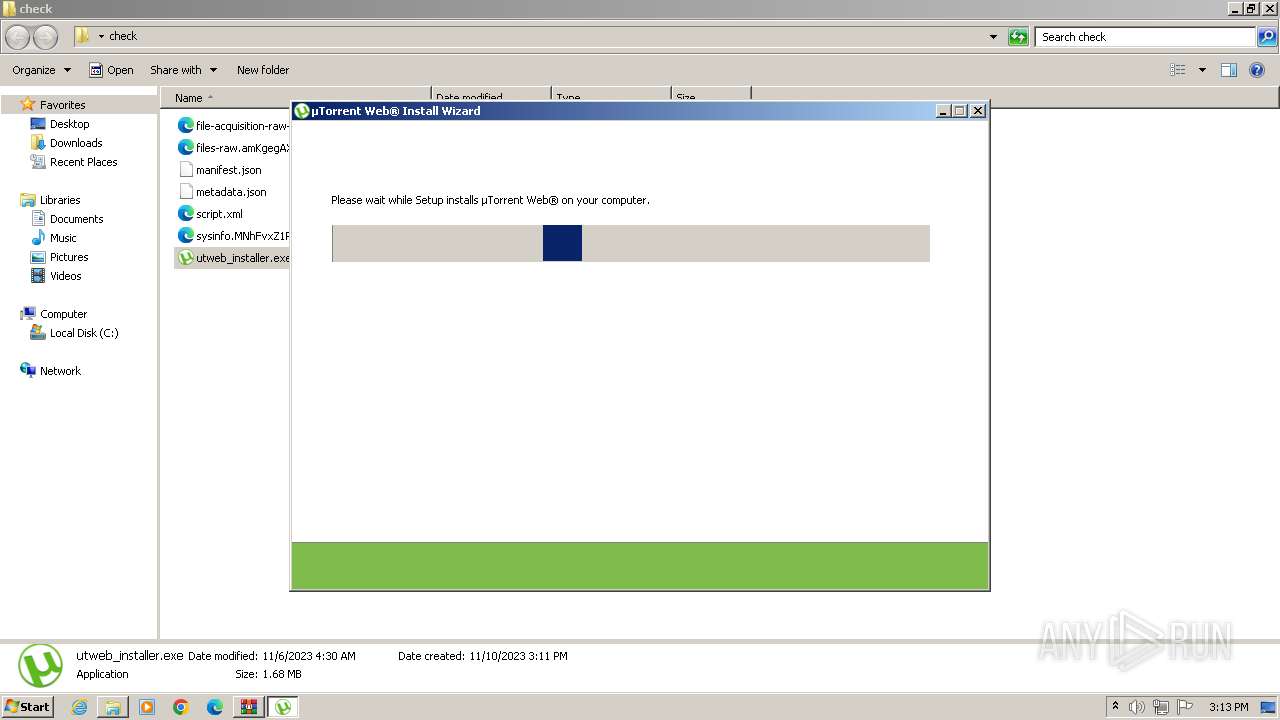
Task: Sort by the Name column header
Action: (x=296, y=98)
